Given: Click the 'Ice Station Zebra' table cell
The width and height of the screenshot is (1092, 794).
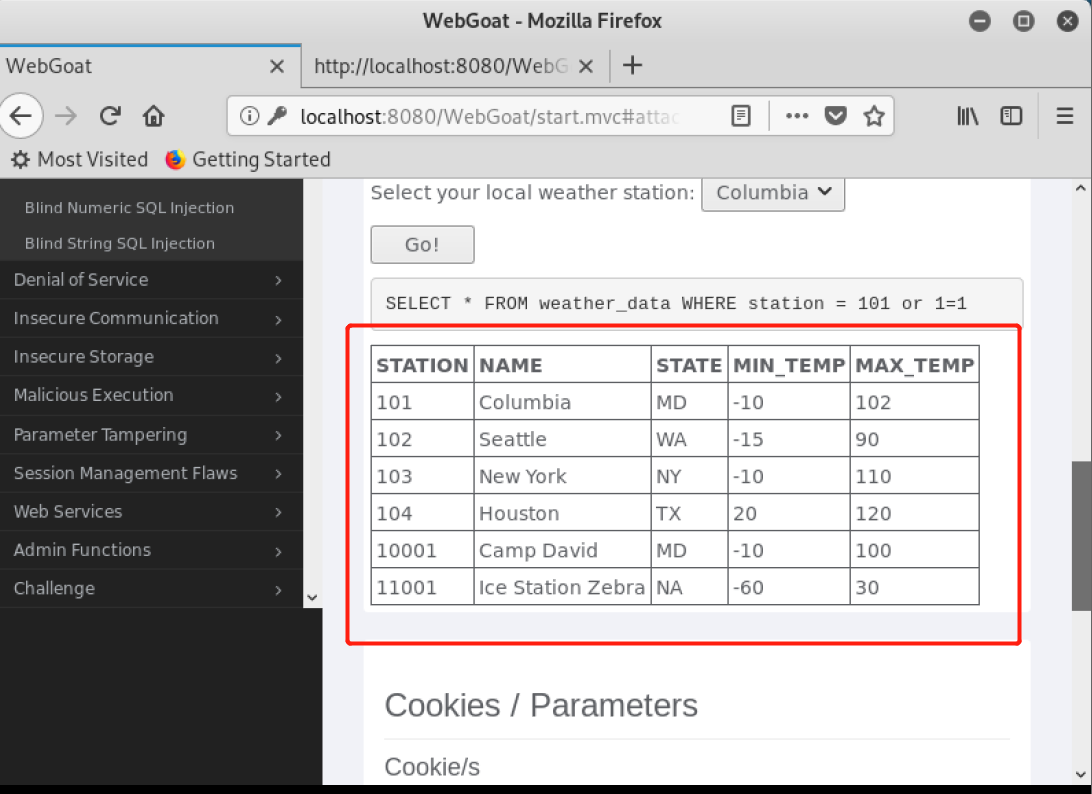Looking at the screenshot, I should coord(562,586).
